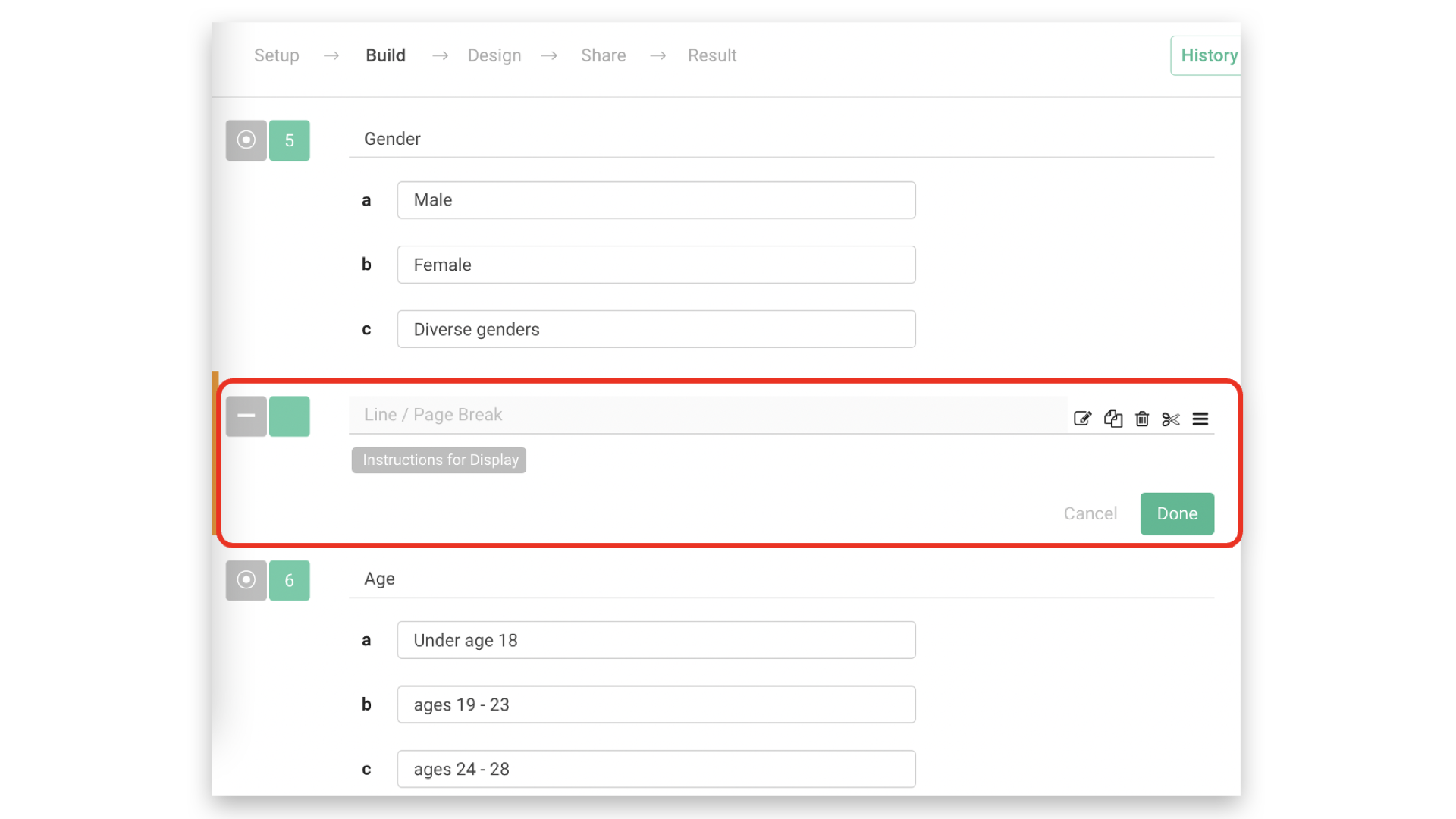The width and height of the screenshot is (1456, 819).
Task: Click the edit pencil icon on Line / Page Break
Action: pyautogui.click(x=1082, y=419)
